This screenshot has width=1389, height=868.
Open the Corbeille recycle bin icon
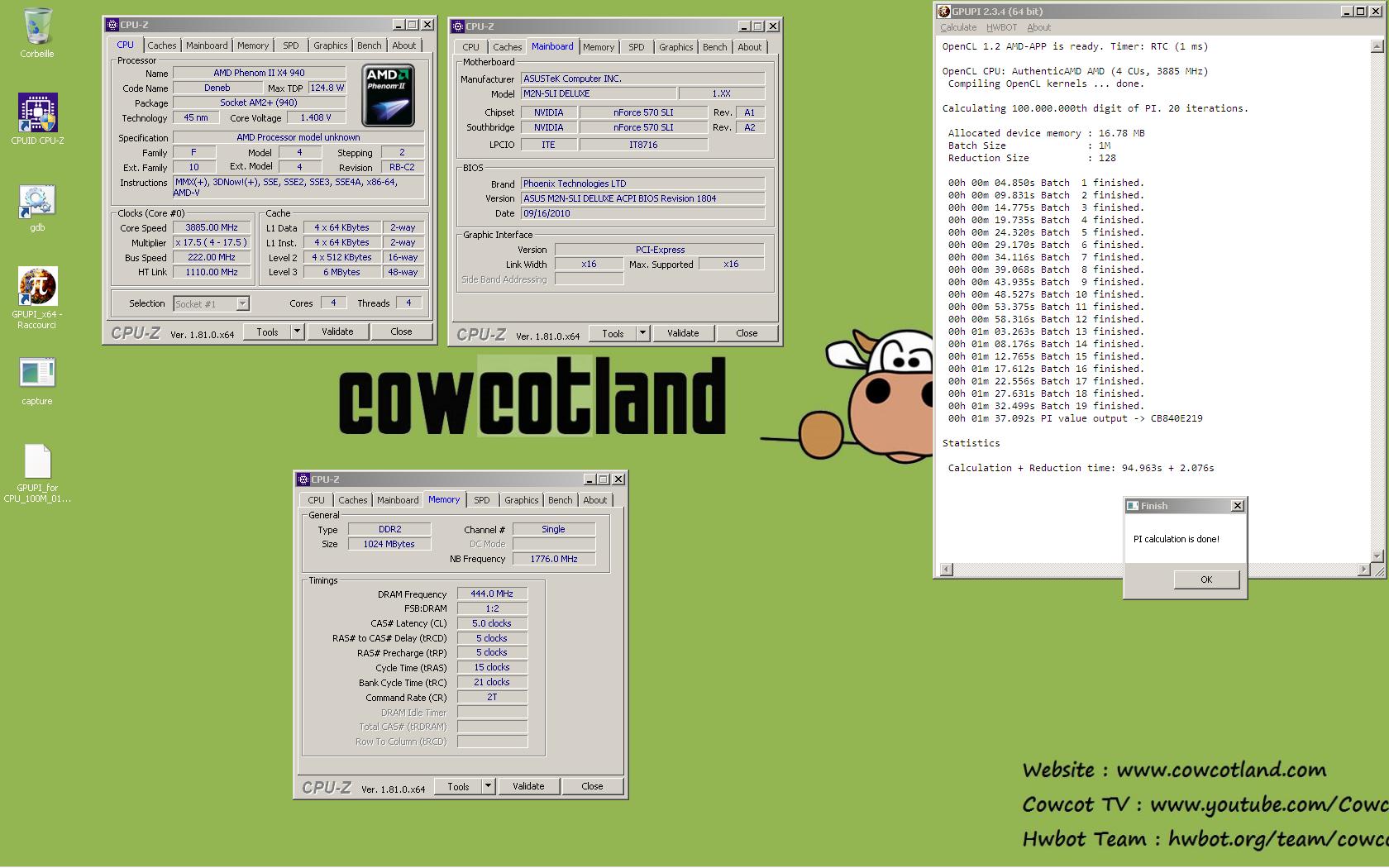[x=37, y=26]
